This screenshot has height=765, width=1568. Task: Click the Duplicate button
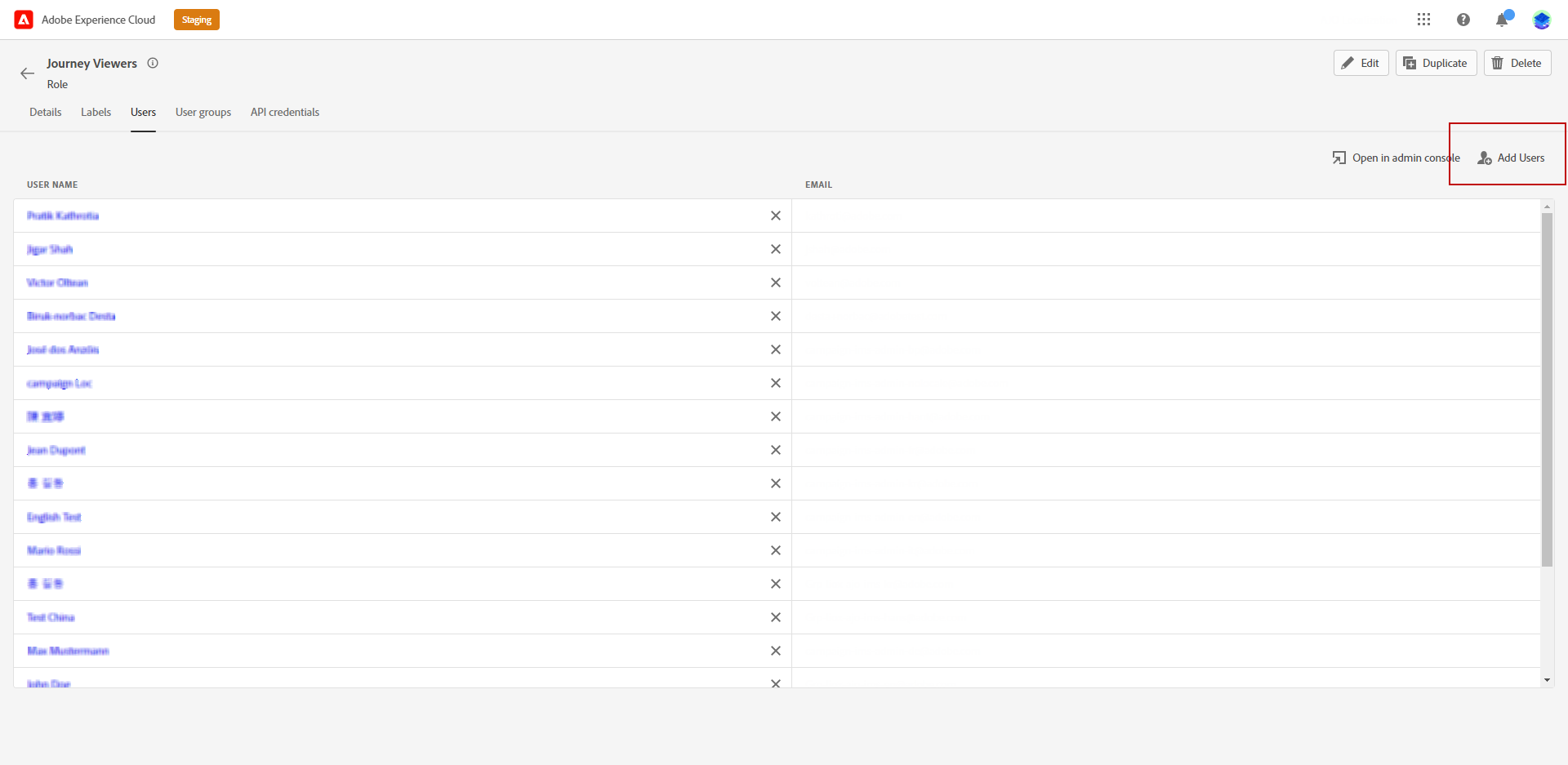(1436, 63)
